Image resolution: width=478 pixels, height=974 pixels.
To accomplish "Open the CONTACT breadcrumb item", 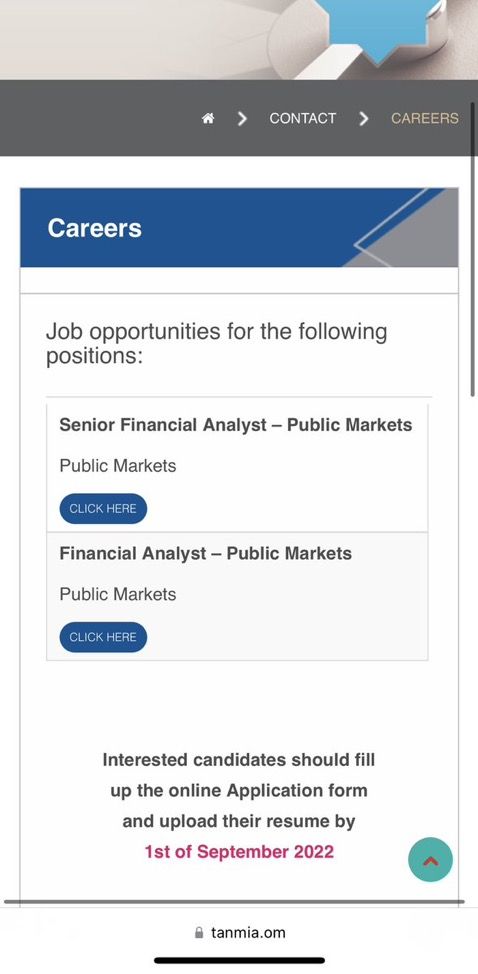I will pos(302,118).
